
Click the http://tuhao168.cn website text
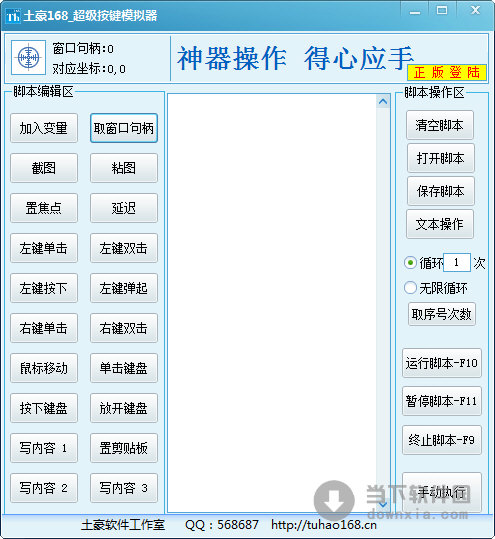pyautogui.click(x=324, y=525)
